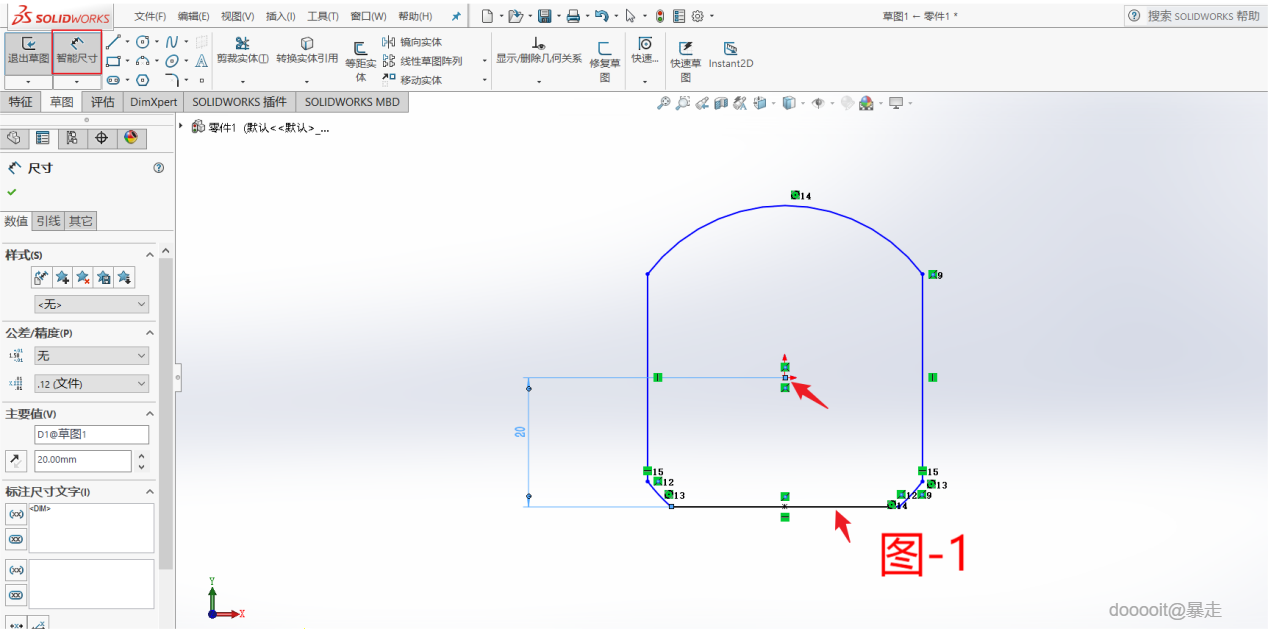Switch to the 特征 (Features) tab
The width and height of the screenshot is (1268, 629).
coord(21,102)
